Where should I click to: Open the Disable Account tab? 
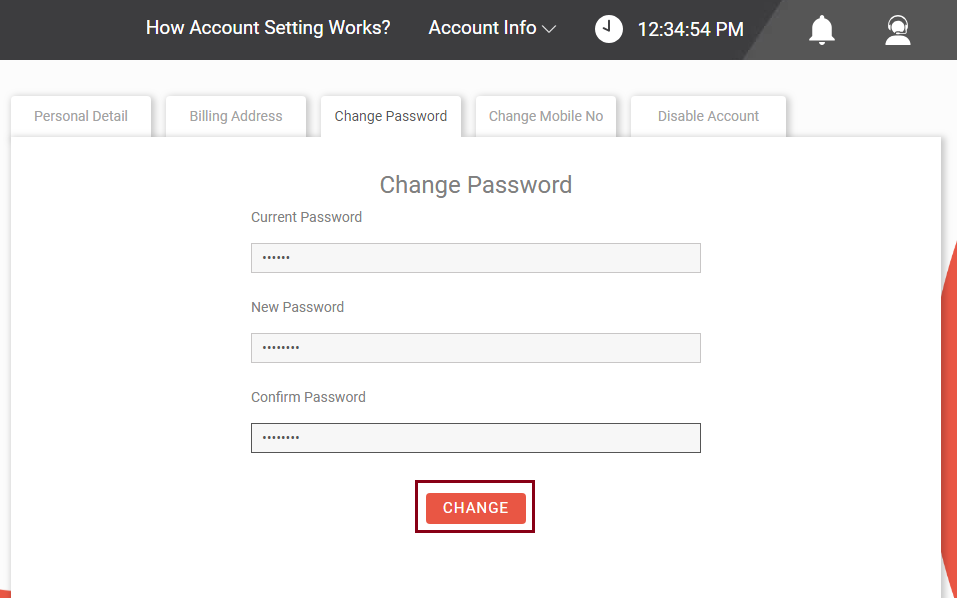coord(708,116)
